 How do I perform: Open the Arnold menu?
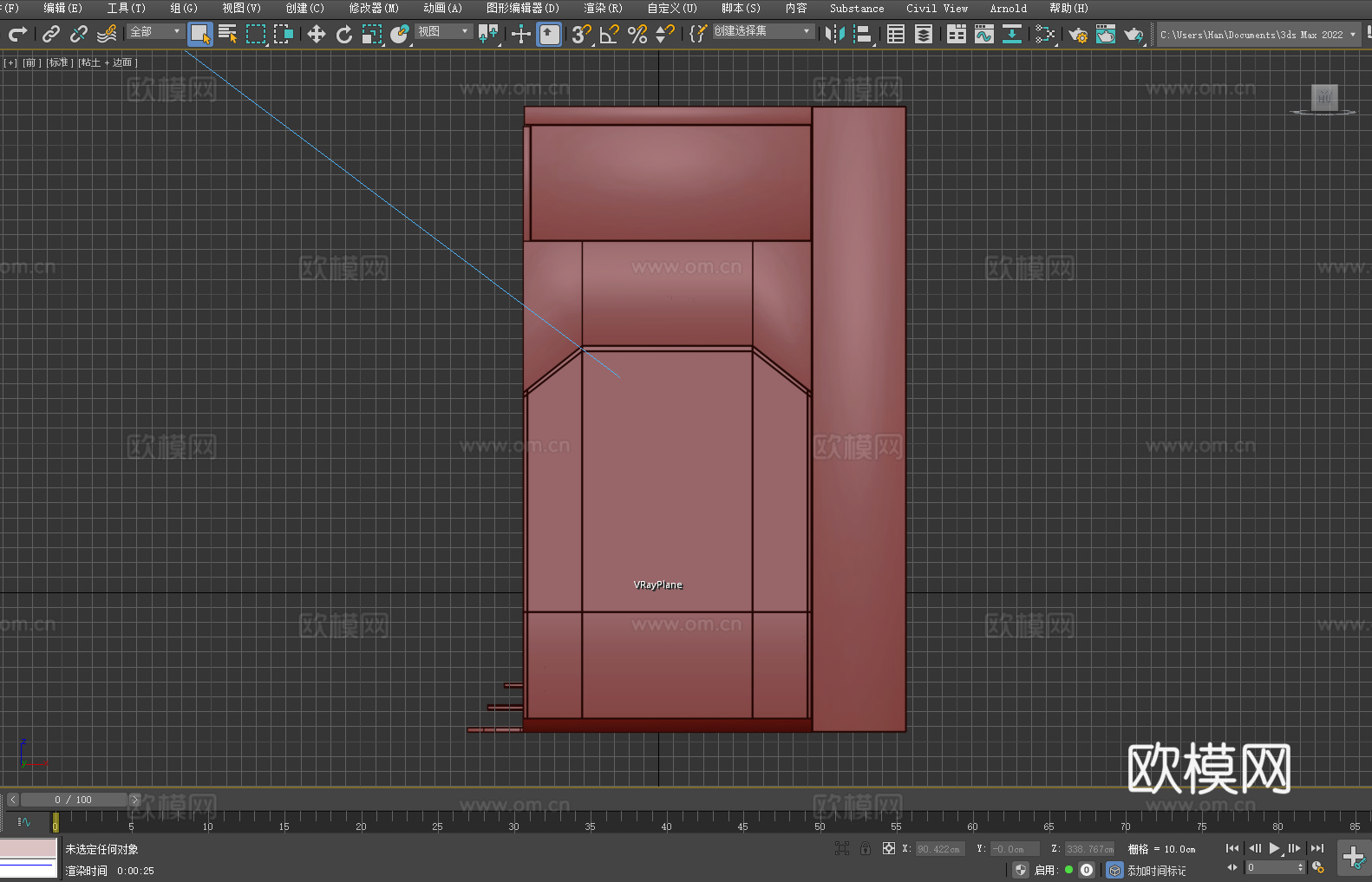pyautogui.click(x=1009, y=8)
